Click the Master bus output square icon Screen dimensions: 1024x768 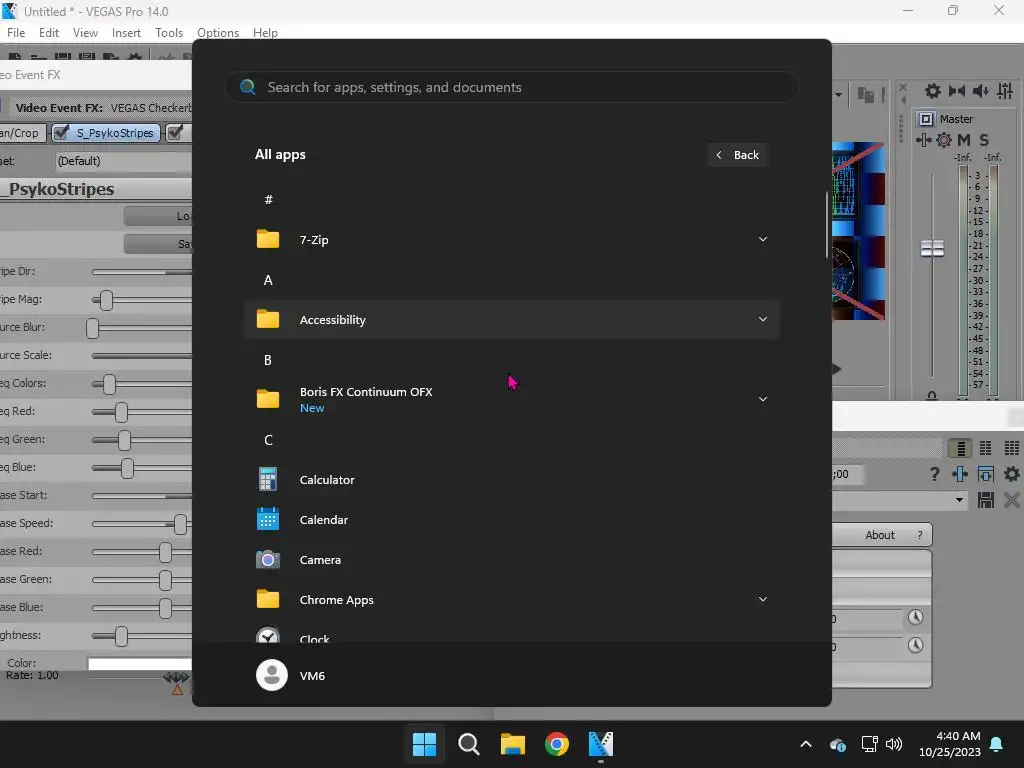coord(926,119)
